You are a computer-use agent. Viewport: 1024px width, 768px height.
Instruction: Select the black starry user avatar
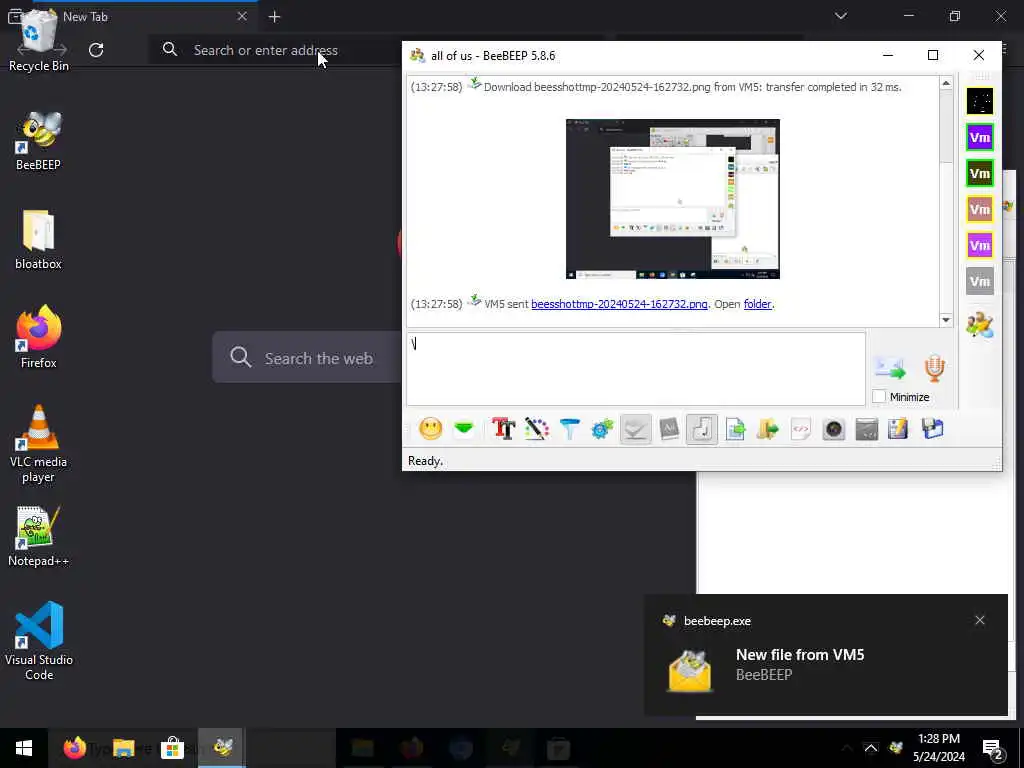(980, 101)
